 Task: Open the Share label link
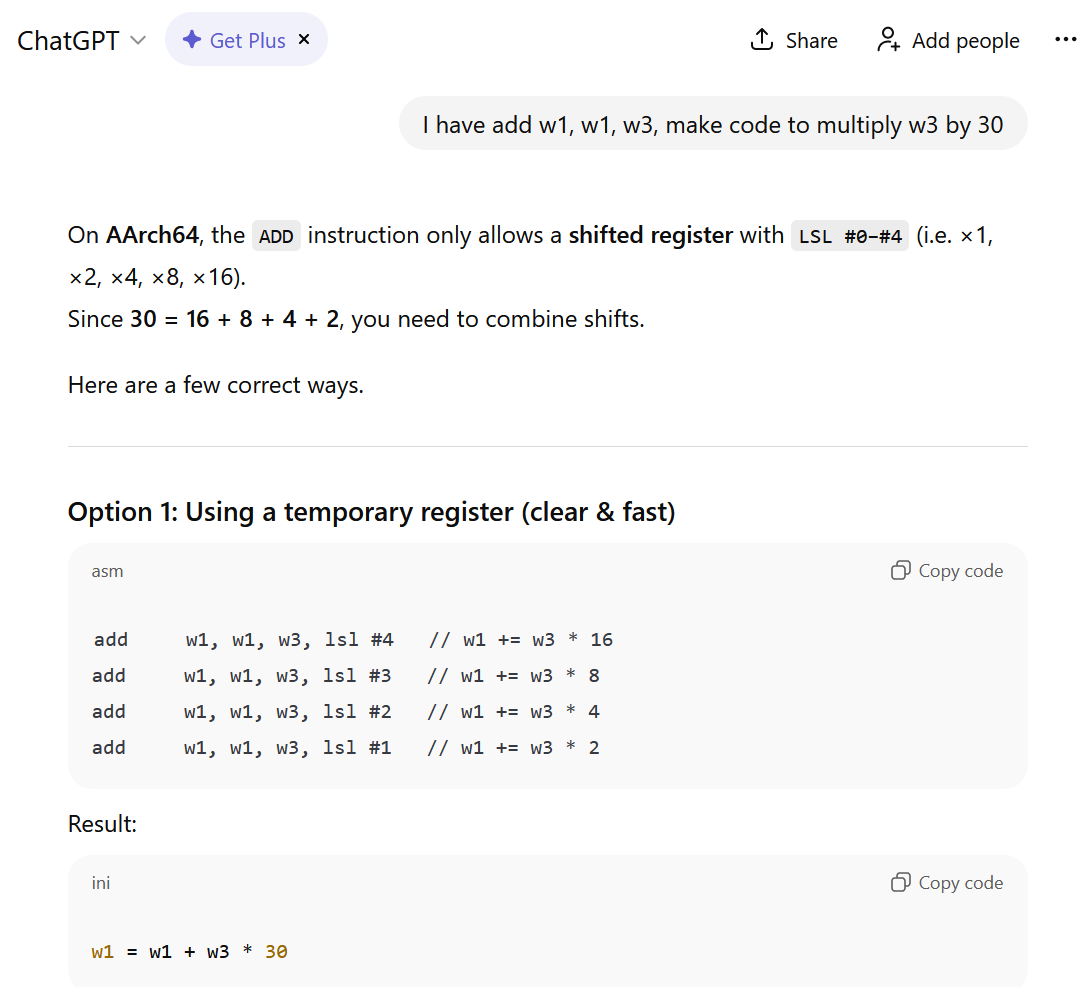click(811, 40)
